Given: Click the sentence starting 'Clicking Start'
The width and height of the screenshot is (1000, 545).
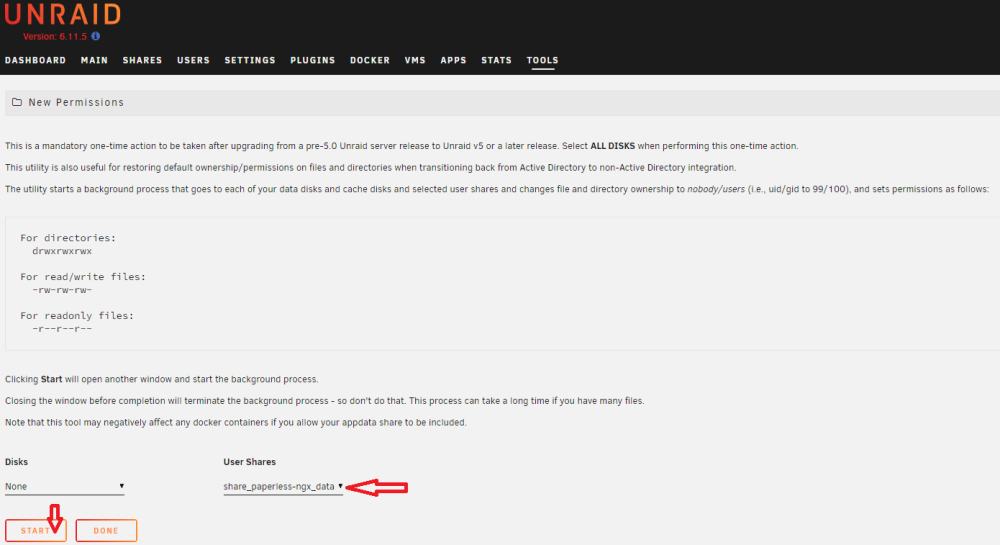Looking at the screenshot, I should (x=161, y=379).
